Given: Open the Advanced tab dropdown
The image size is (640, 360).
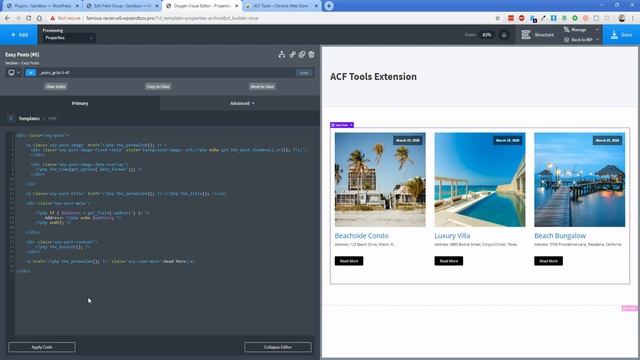Looking at the screenshot, I should coord(242,103).
